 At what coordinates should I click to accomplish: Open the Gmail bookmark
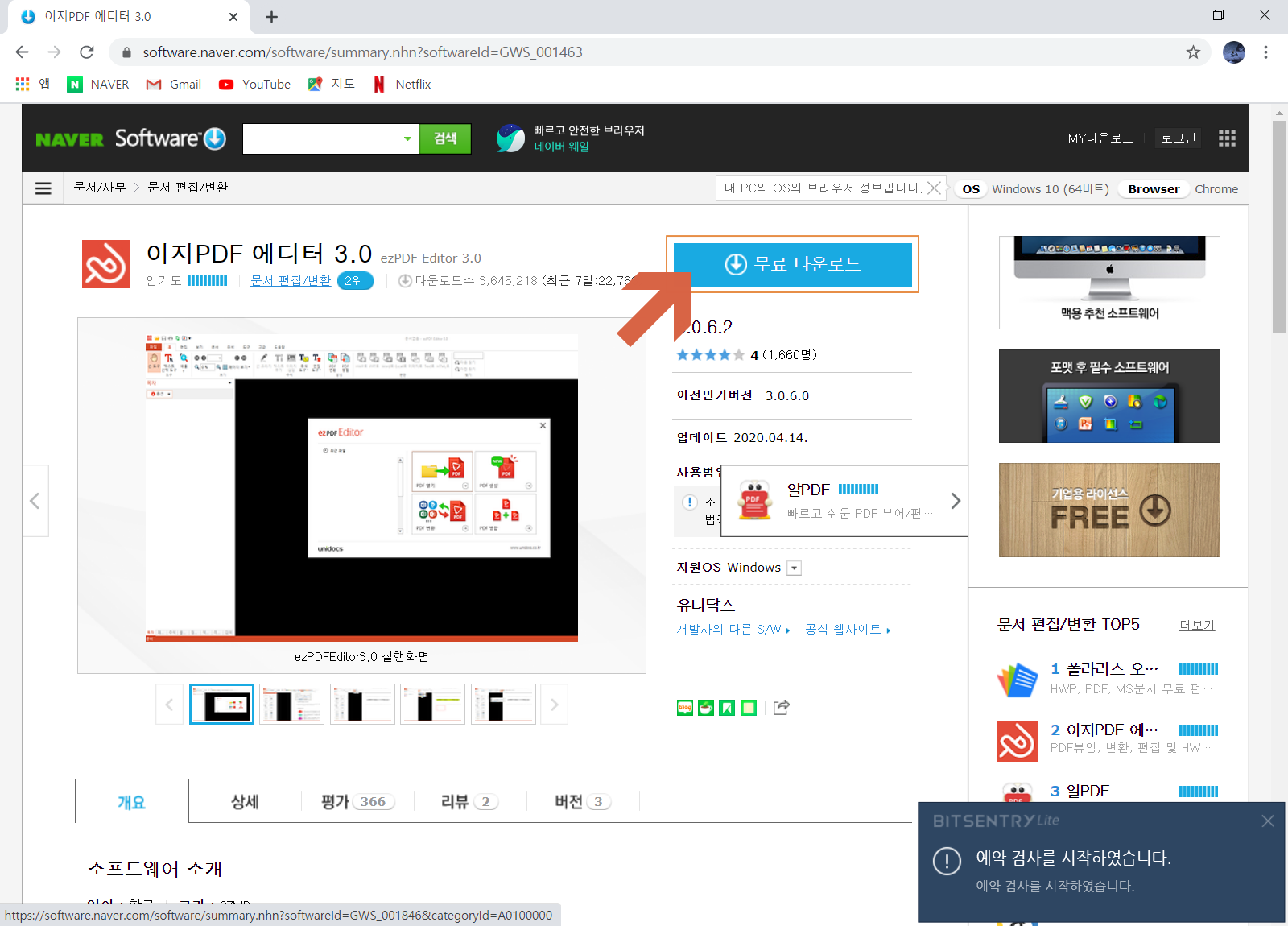tap(174, 85)
